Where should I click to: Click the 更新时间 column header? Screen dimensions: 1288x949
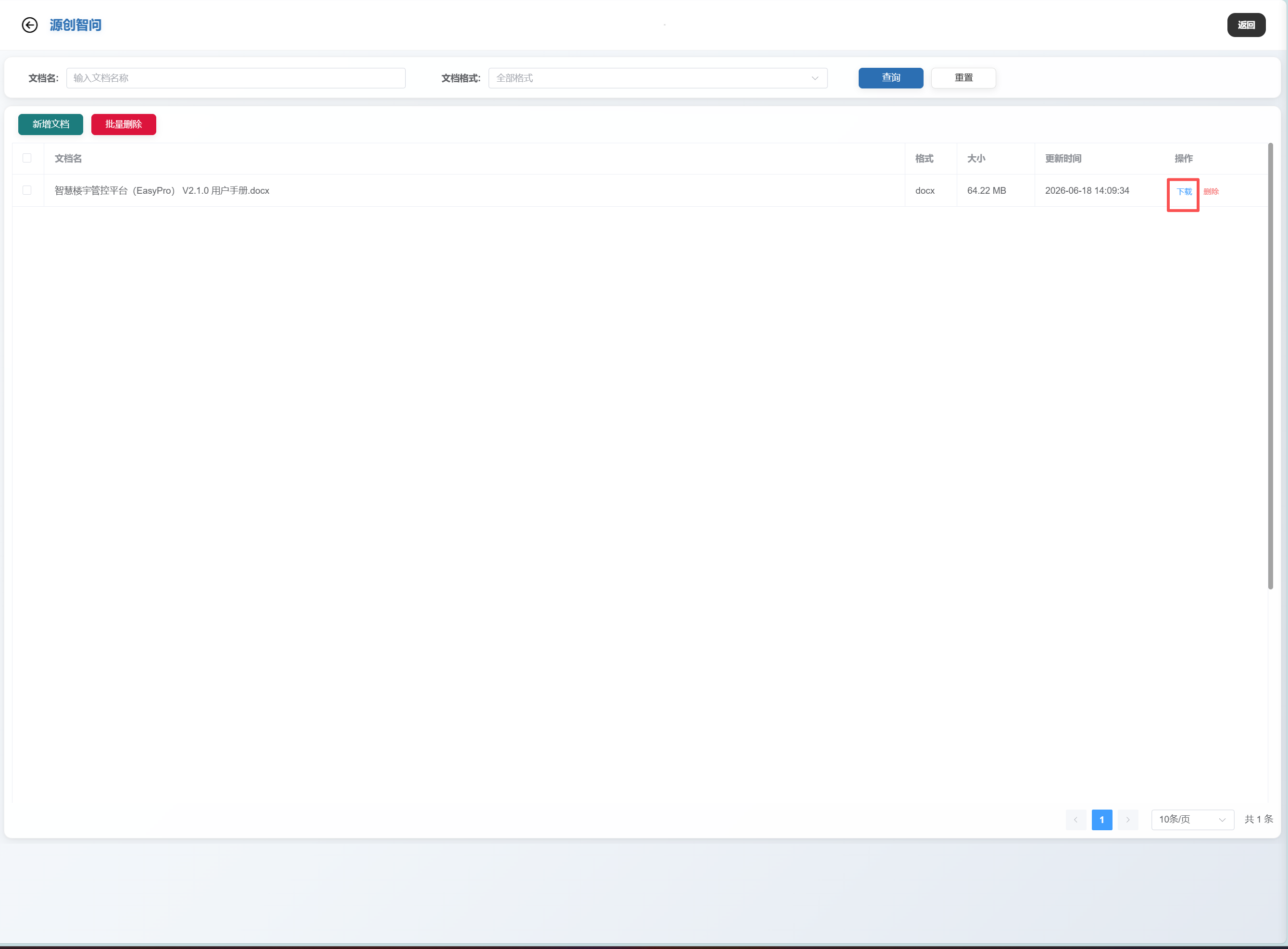[x=1063, y=159]
